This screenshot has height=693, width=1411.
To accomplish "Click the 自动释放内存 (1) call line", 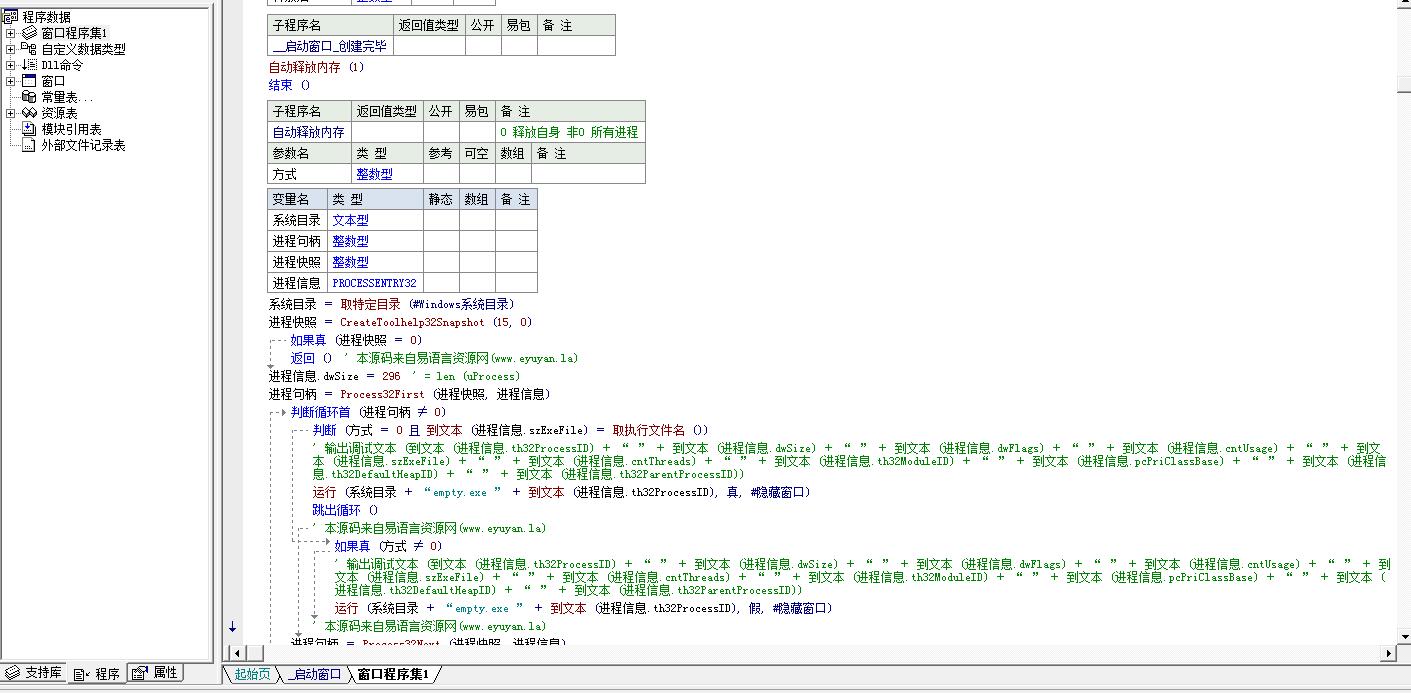I will pyautogui.click(x=317, y=67).
